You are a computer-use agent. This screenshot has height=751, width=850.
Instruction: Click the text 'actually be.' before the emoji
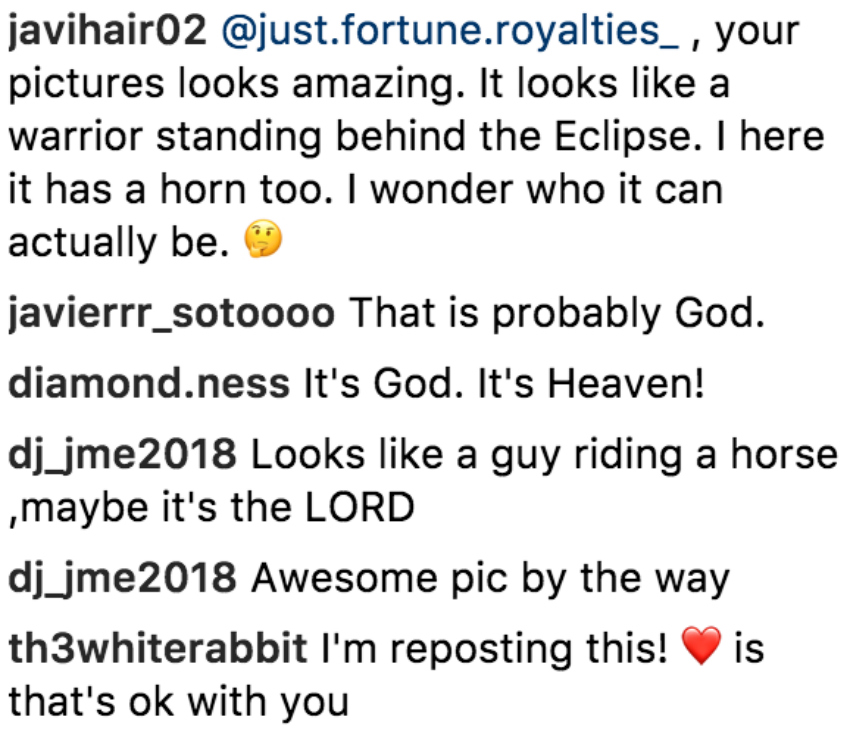[119, 243]
